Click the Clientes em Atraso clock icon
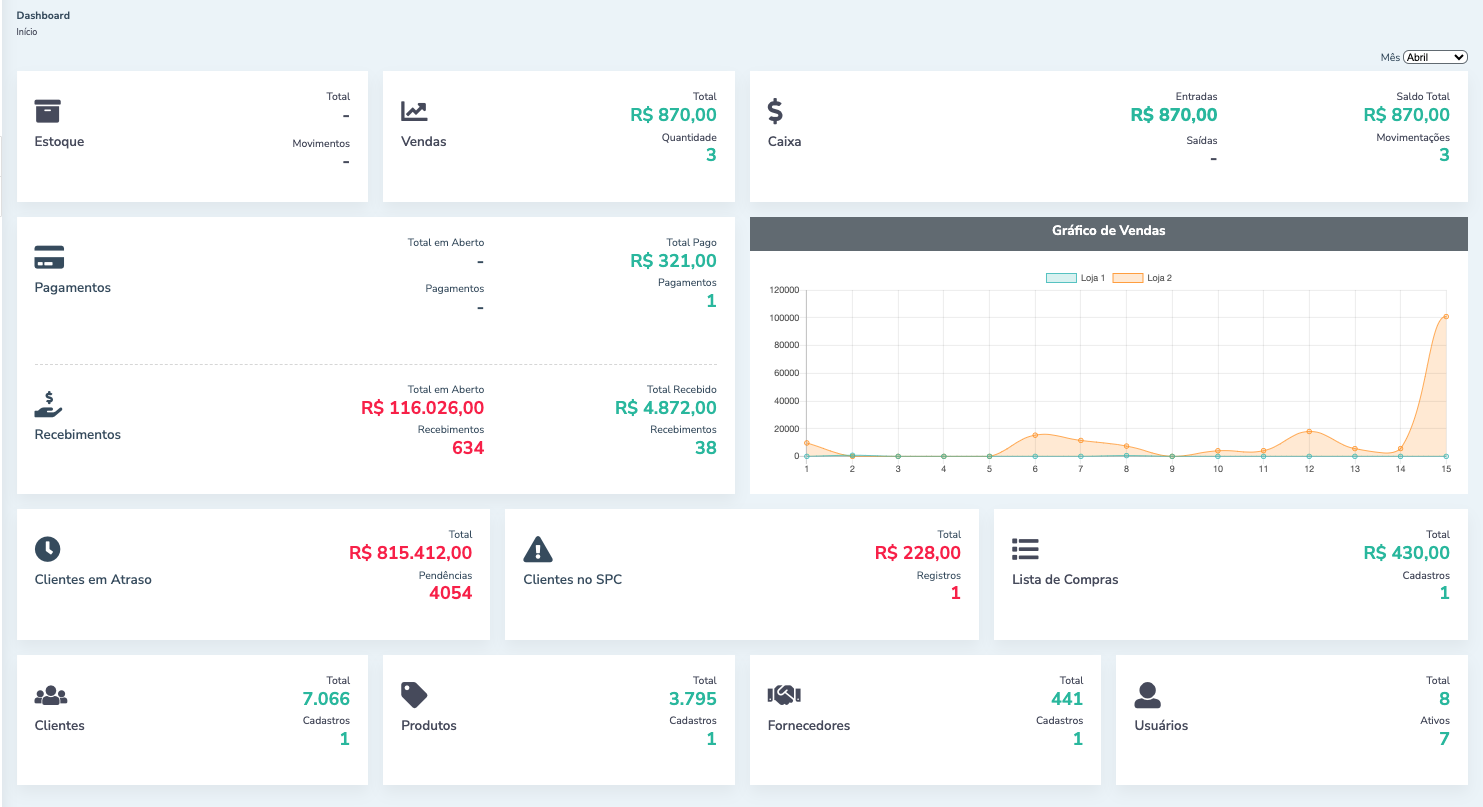 pyautogui.click(x=47, y=549)
